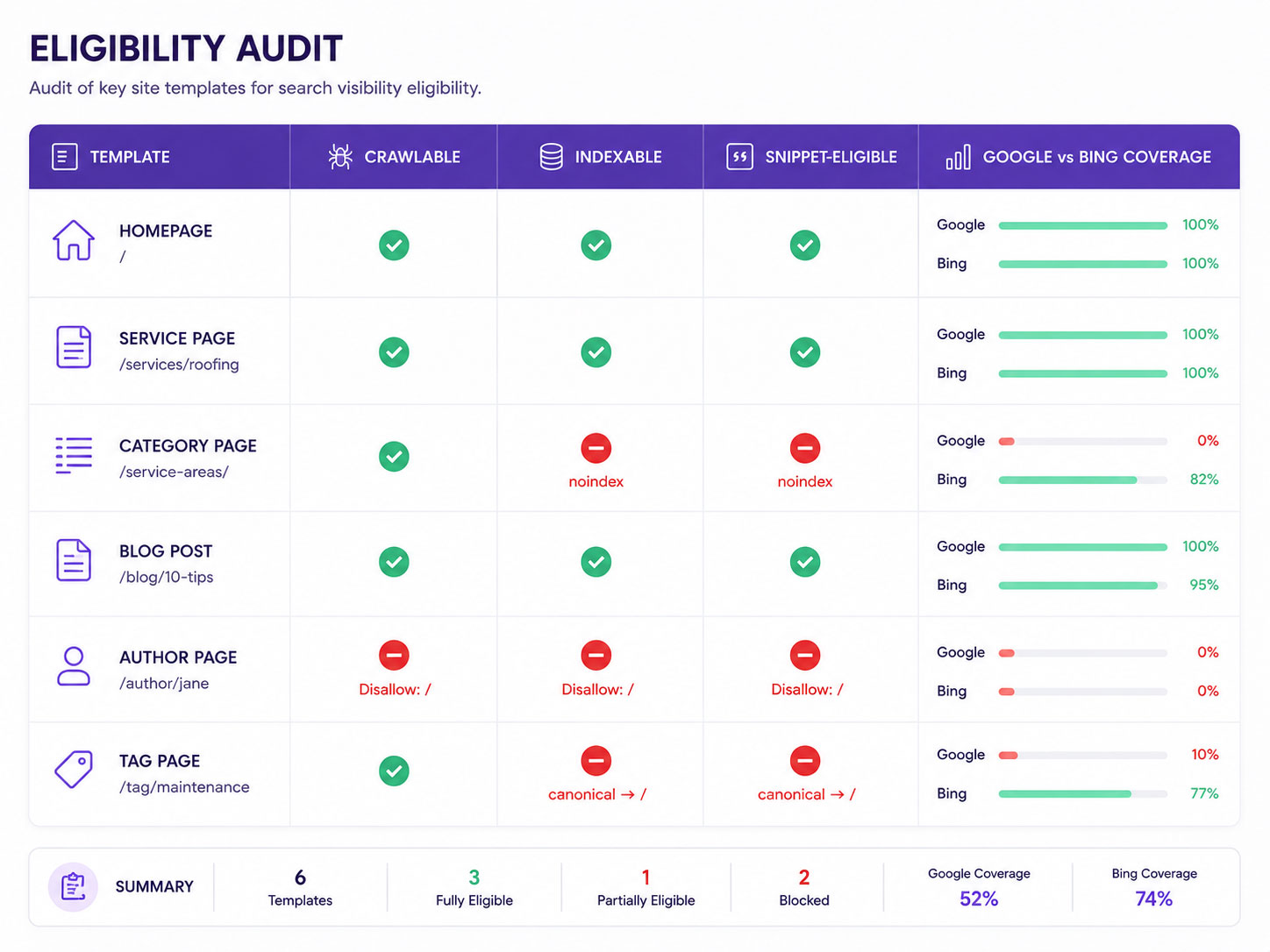
Task: Click Tag Page Bing 77% value
Action: pos(1204,794)
